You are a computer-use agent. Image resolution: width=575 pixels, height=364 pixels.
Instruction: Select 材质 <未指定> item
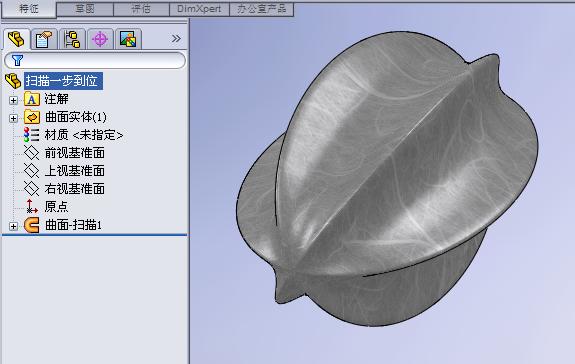tap(84, 135)
